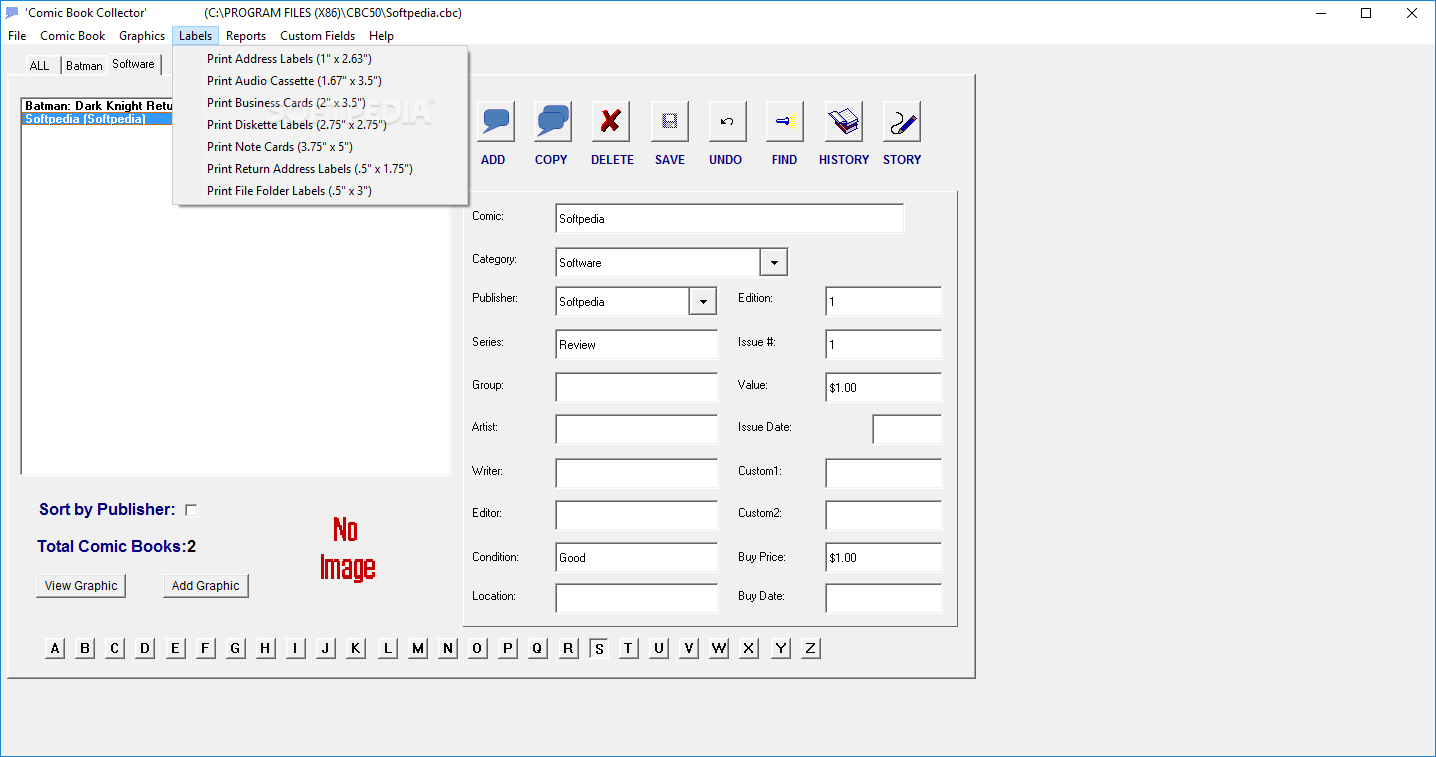
Task: Click the SAVE toolbar icon
Action: point(670,122)
